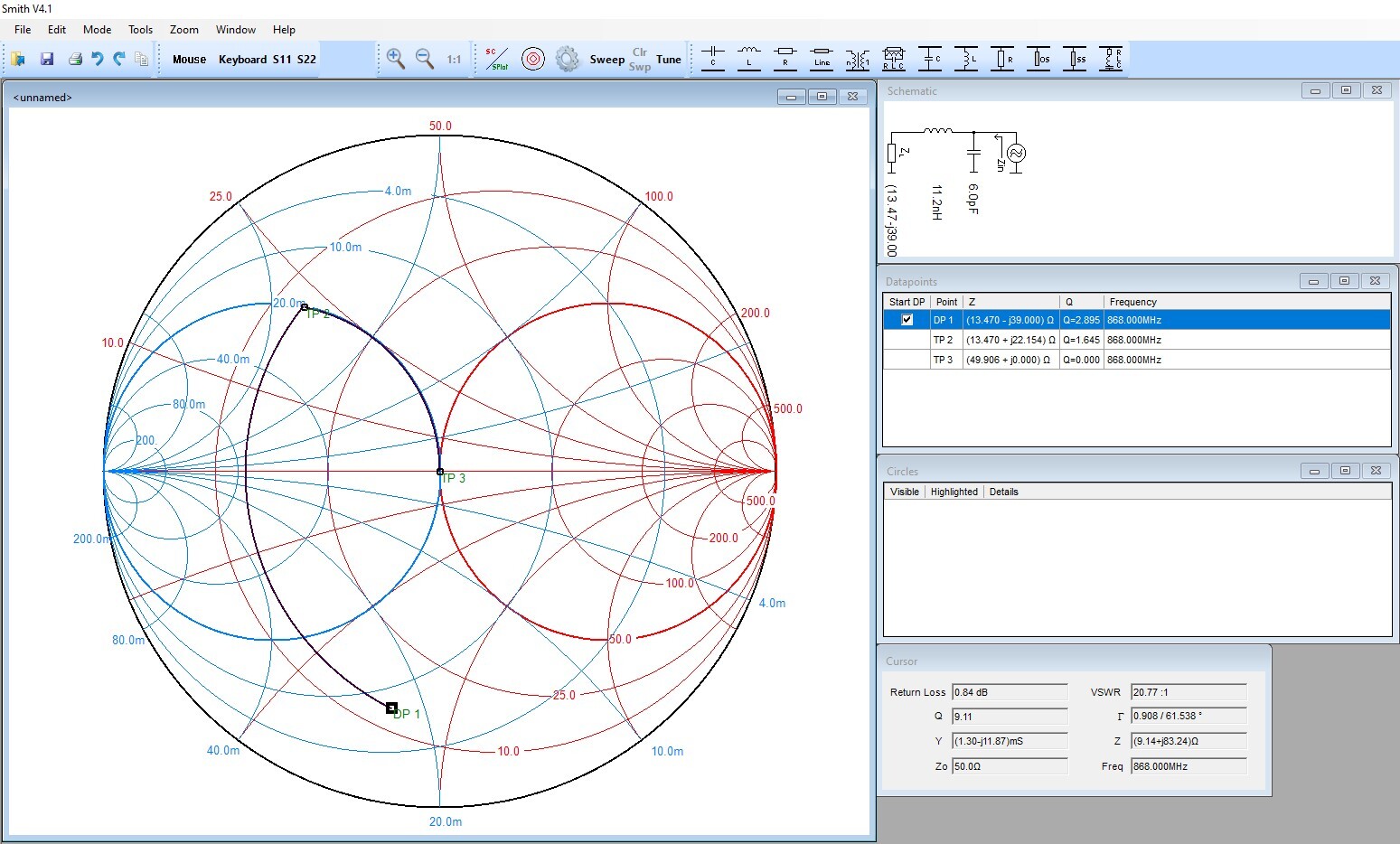Click the S11 button
Viewport: 1400px width, 844px height.
pyautogui.click(x=282, y=60)
